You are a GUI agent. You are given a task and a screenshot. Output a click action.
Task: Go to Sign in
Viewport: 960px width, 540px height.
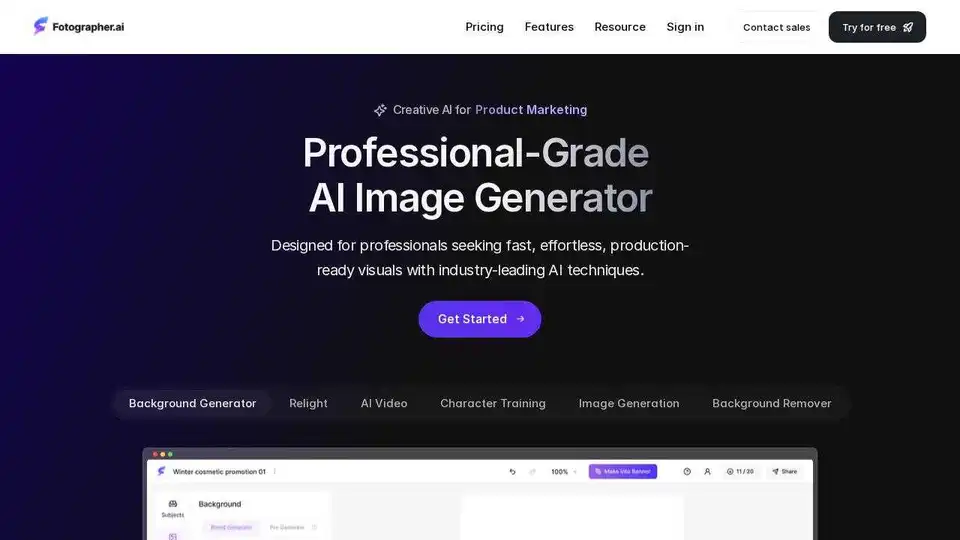click(685, 27)
